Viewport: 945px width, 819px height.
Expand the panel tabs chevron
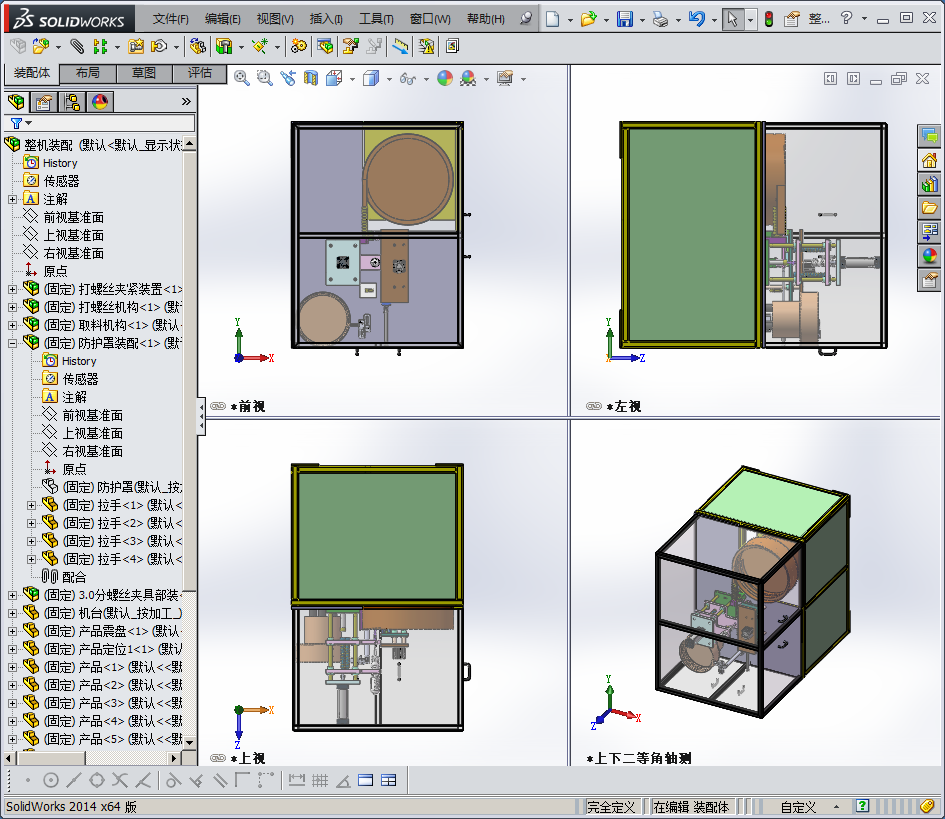186,102
